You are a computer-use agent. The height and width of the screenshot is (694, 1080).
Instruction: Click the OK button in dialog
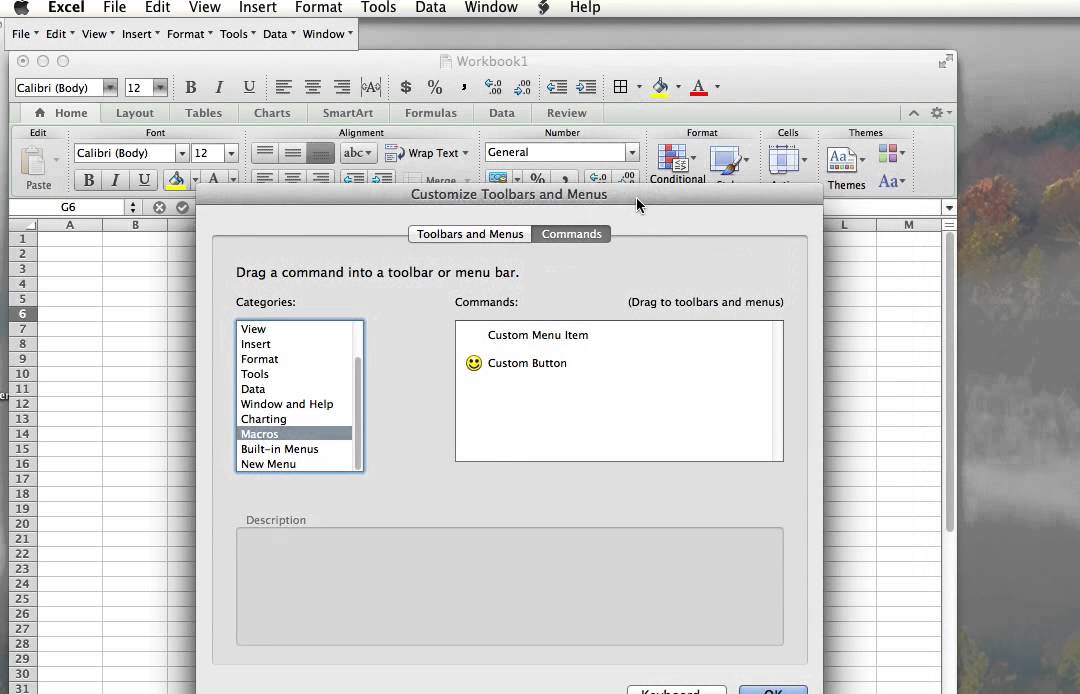click(773, 690)
